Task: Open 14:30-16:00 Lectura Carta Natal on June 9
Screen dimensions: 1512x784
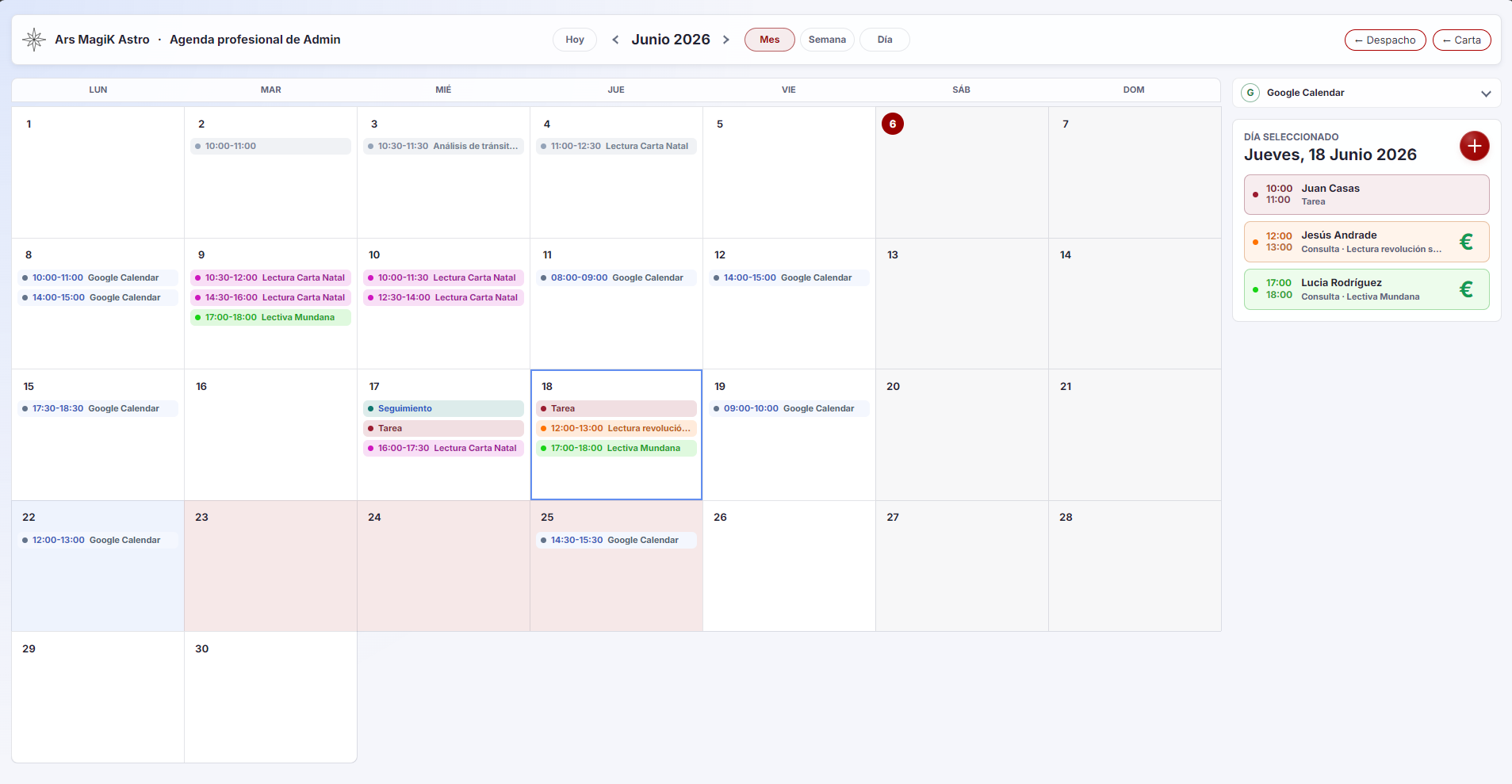Action: pyautogui.click(x=270, y=298)
